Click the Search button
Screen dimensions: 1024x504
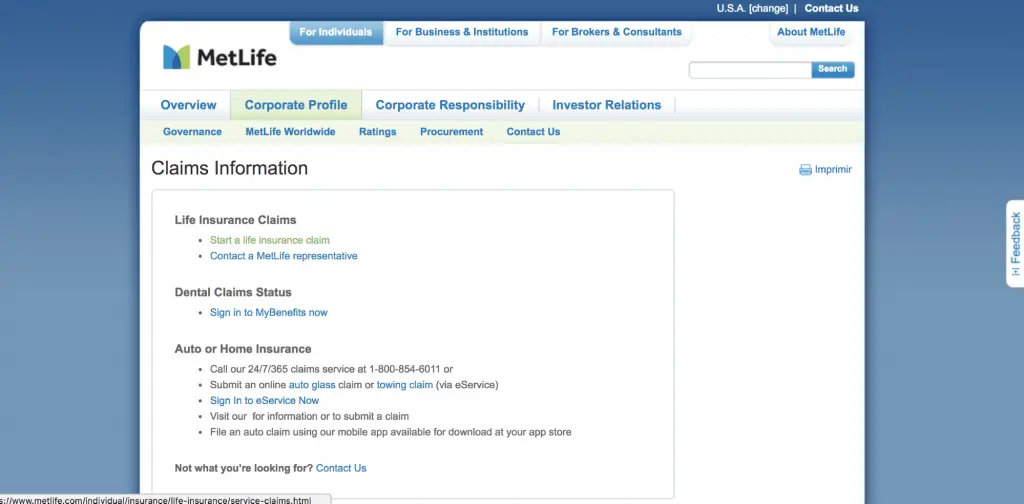coord(833,69)
